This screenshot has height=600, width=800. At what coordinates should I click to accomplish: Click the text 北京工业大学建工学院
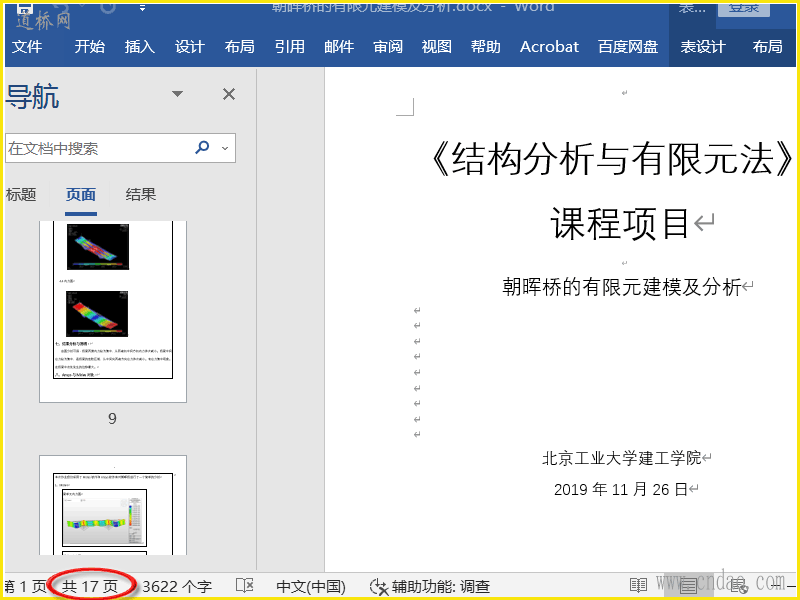pyautogui.click(x=621, y=458)
